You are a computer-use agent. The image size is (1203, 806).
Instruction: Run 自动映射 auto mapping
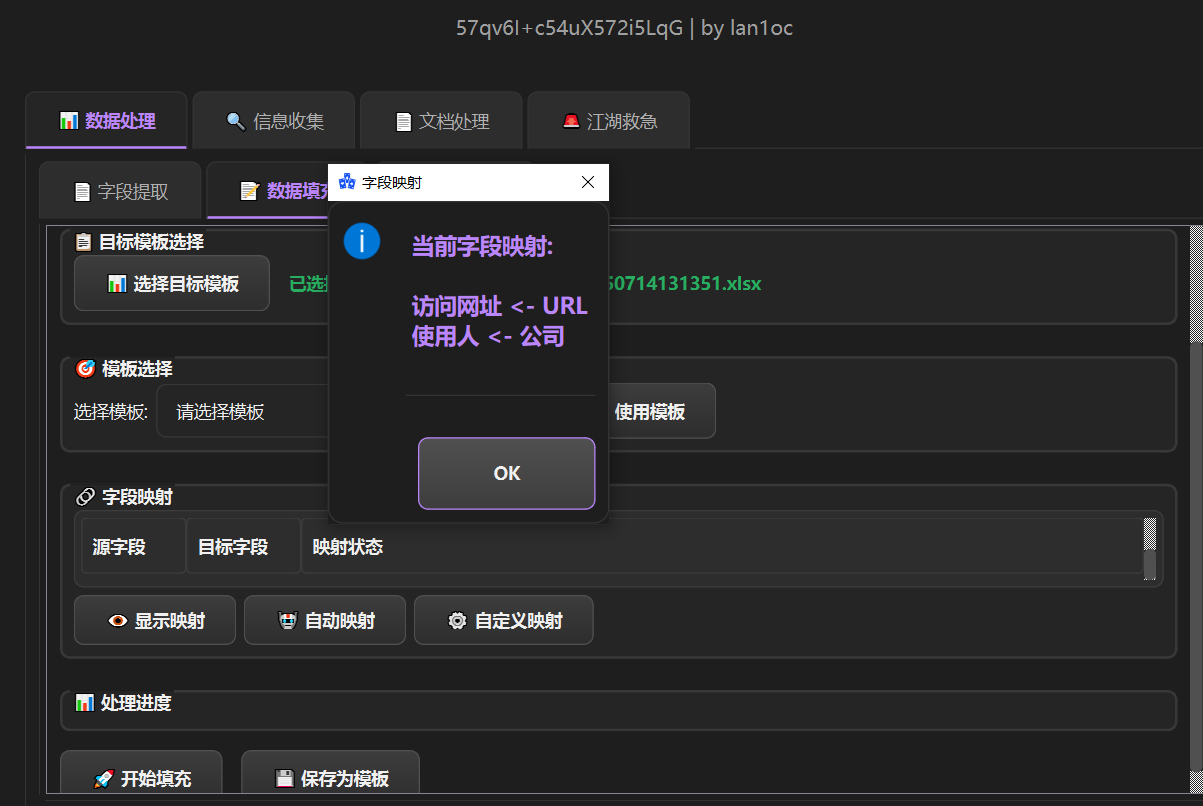point(325,621)
